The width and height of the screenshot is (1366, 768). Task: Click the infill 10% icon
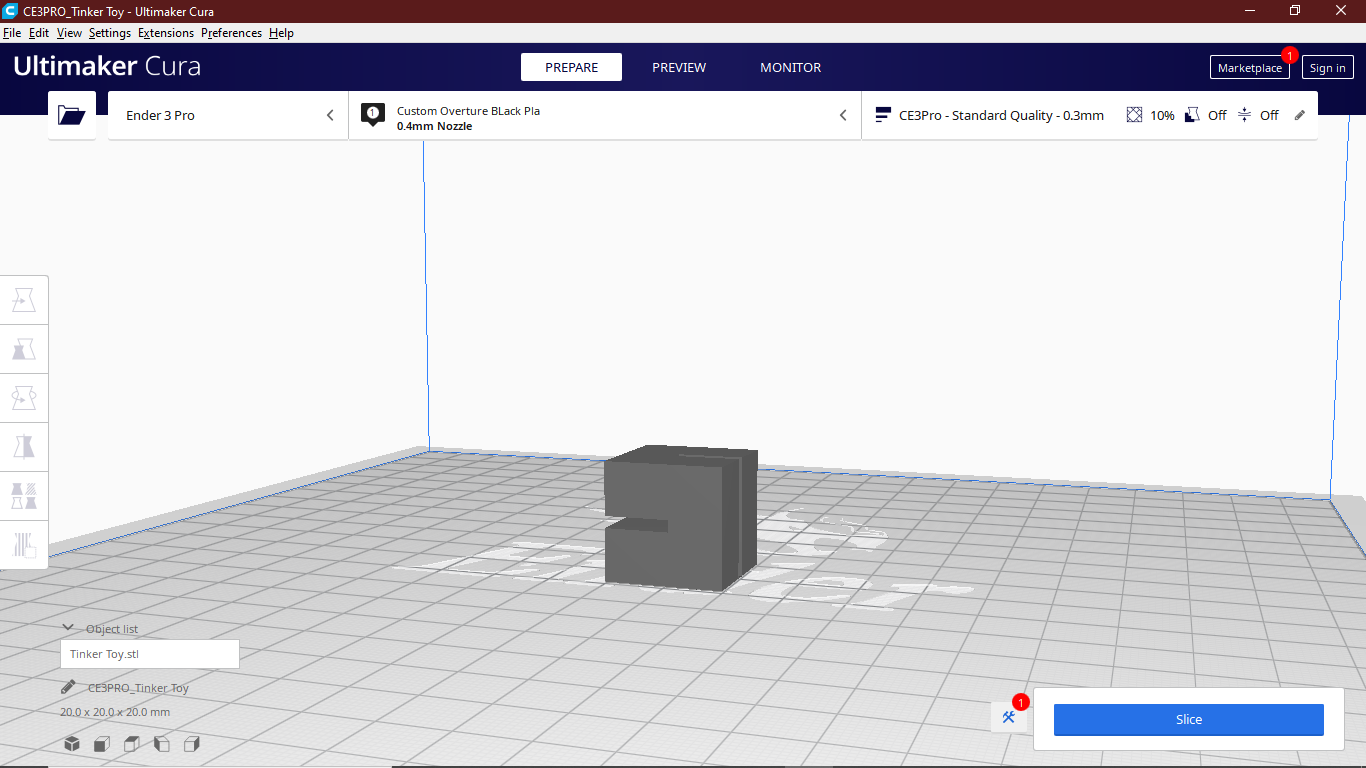pyautogui.click(x=1134, y=115)
